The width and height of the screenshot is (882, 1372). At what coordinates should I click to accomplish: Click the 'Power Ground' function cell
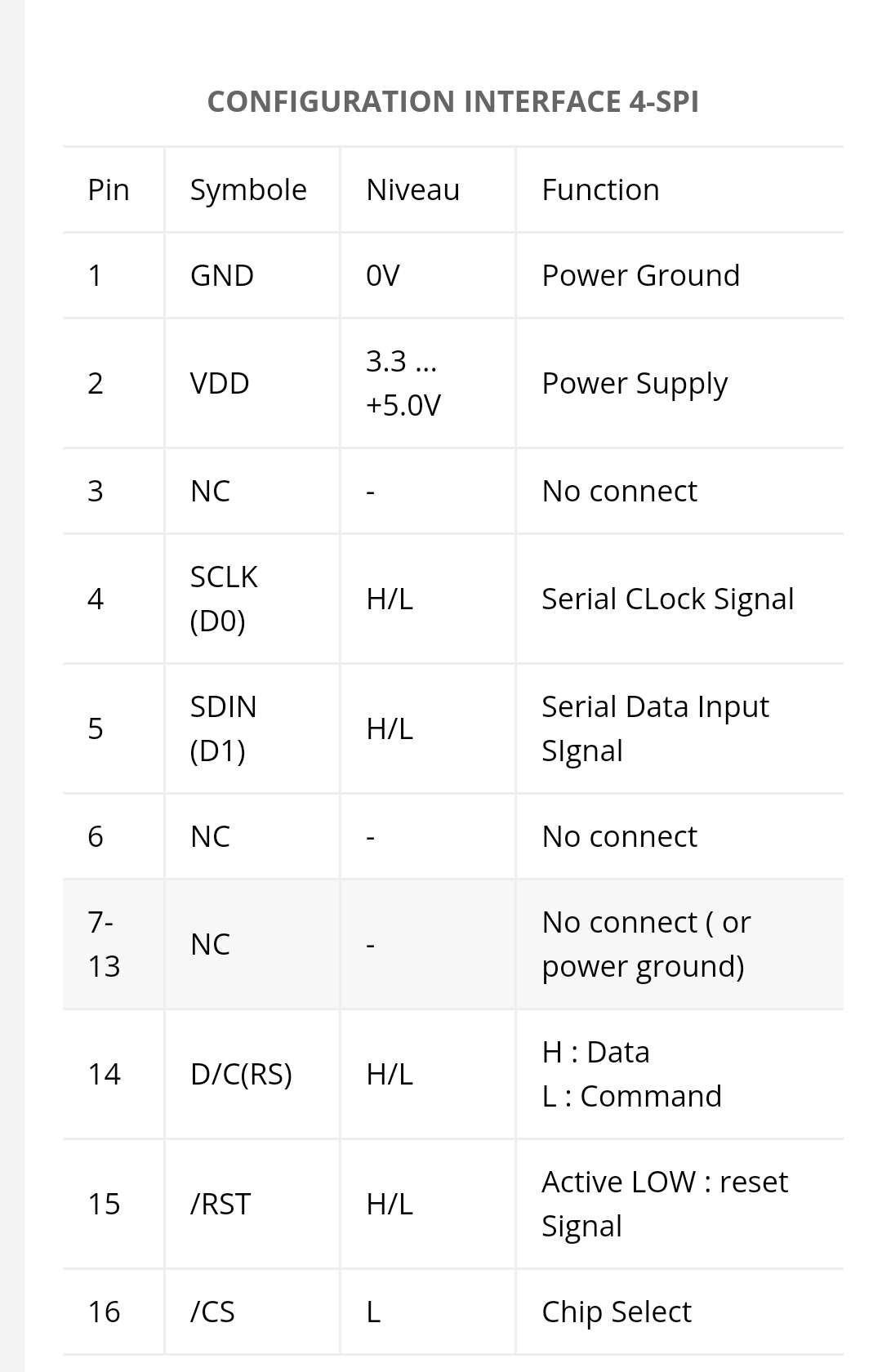pyautogui.click(x=640, y=276)
